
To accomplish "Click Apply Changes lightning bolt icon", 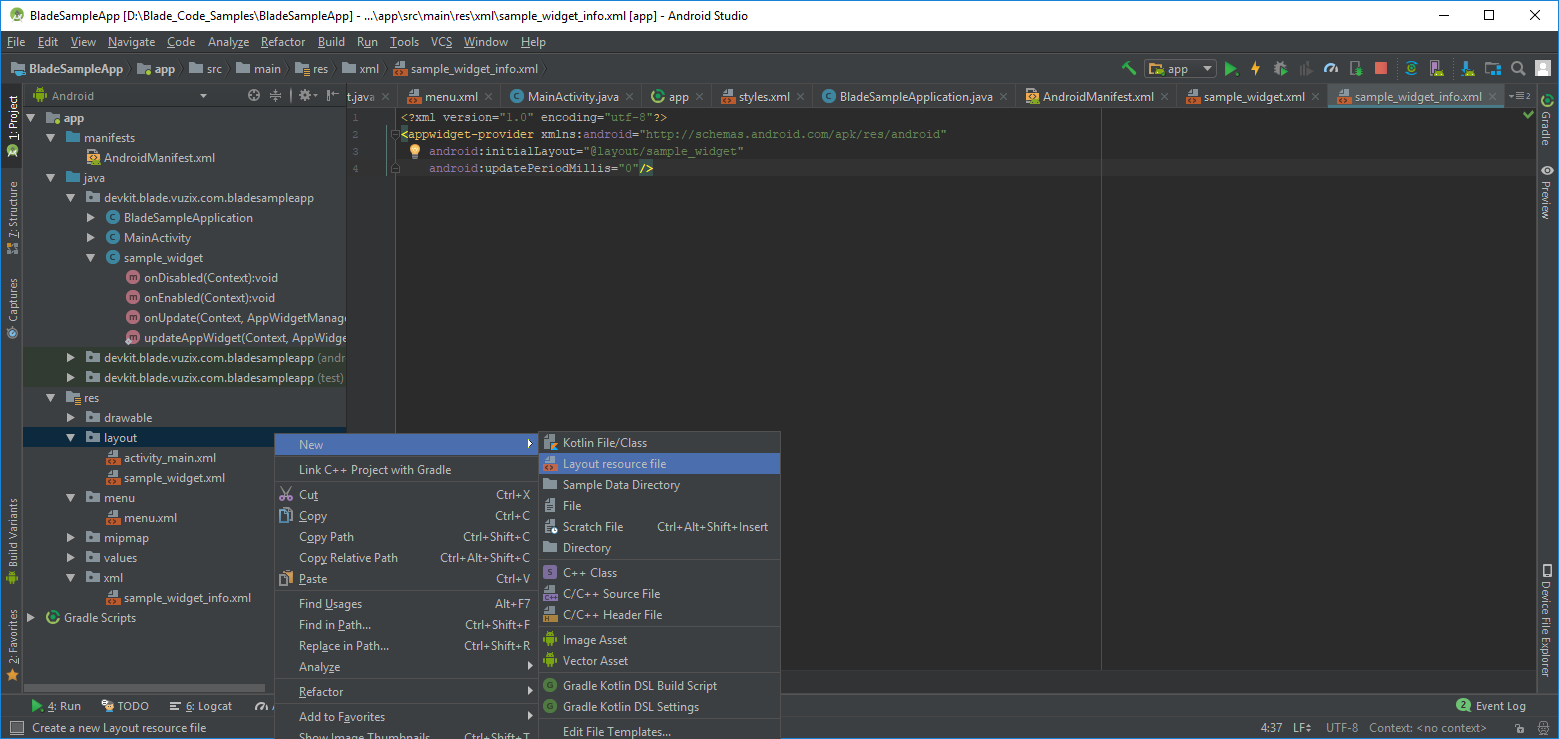I will click(1256, 68).
